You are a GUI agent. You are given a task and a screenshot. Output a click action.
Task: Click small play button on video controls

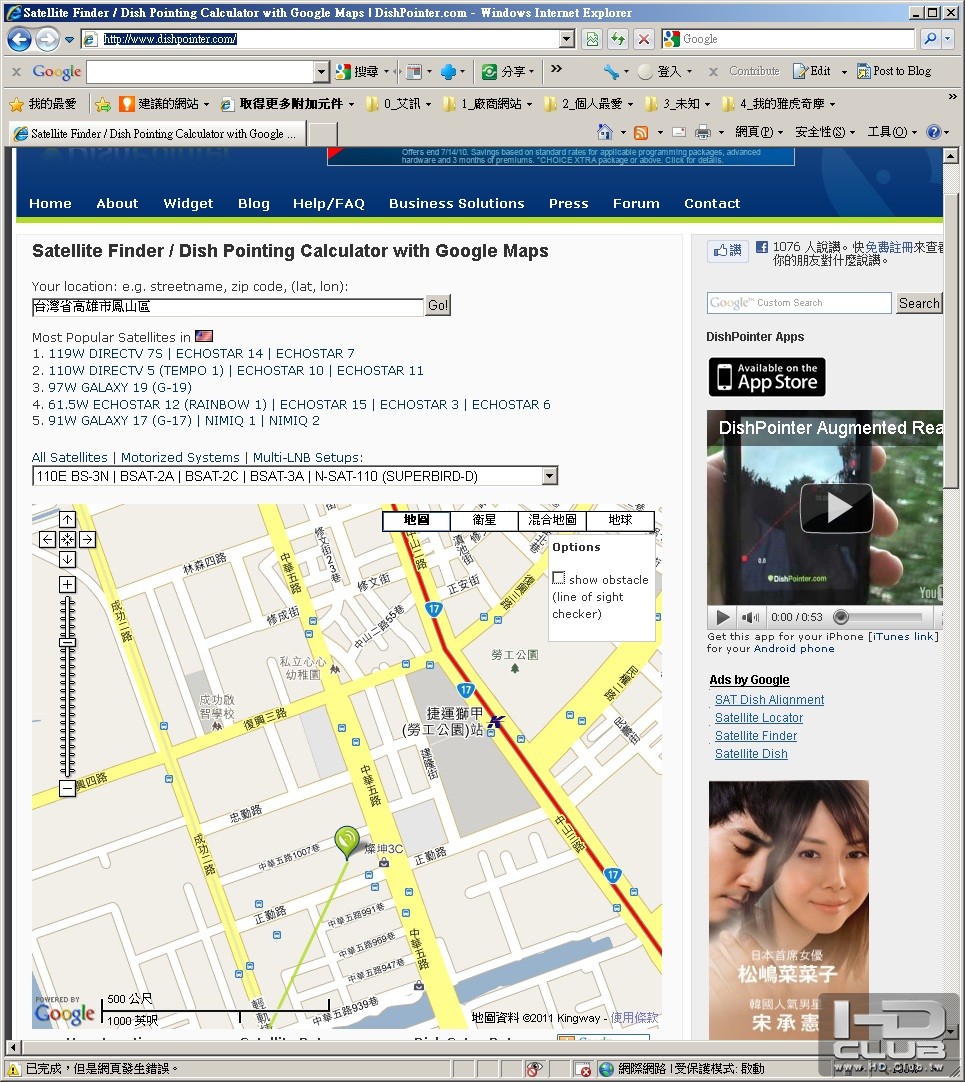(722, 617)
